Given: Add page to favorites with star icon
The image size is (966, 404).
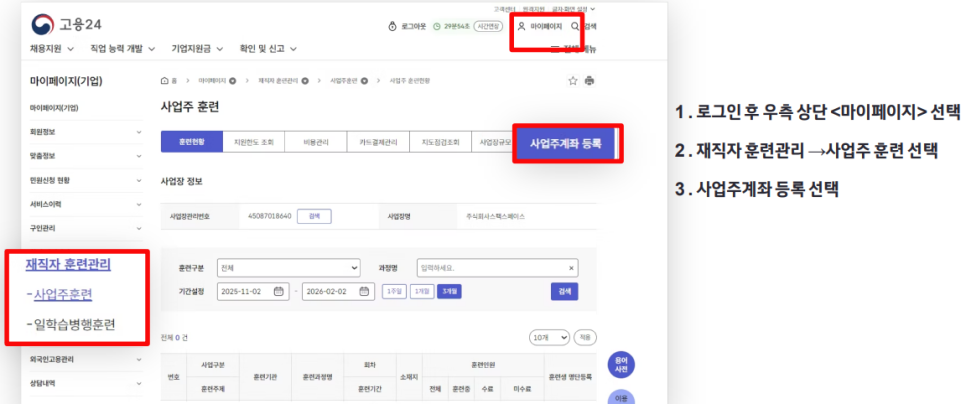Looking at the screenshot, I should tap(573, 81).
